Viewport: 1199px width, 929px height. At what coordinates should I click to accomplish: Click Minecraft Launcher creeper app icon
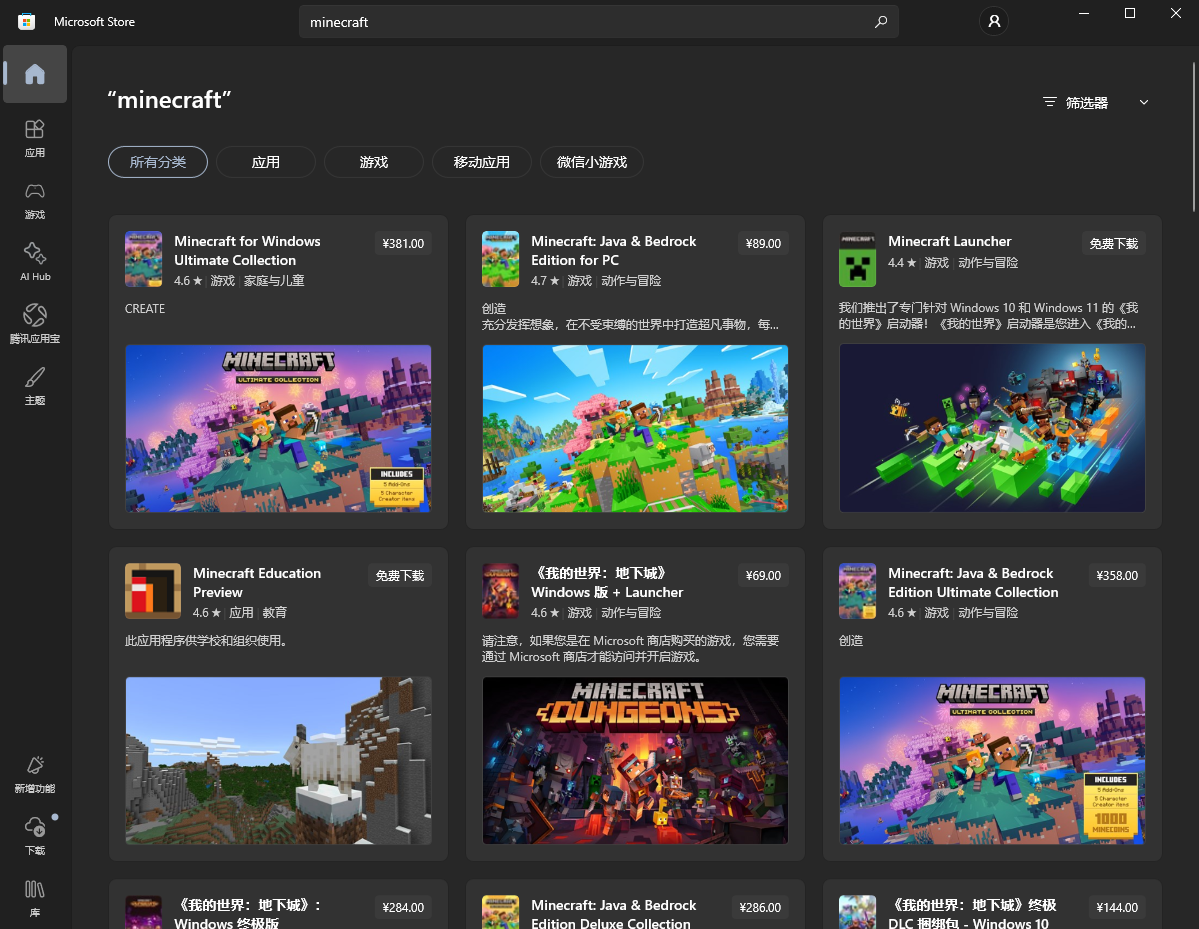click(x=857, y=259)
